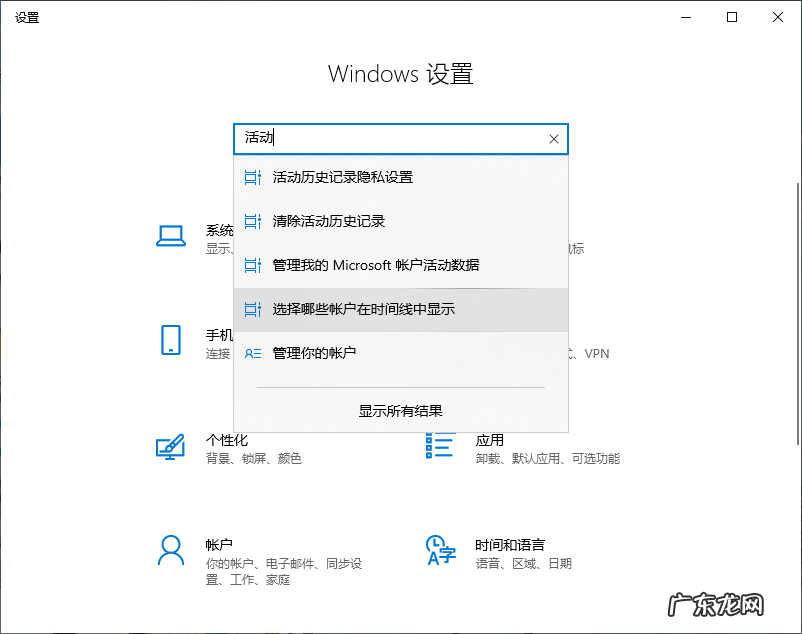Click the 活动历史记录隐私设置 suggestion icon
802x634 pixels.
click(253, 177)
